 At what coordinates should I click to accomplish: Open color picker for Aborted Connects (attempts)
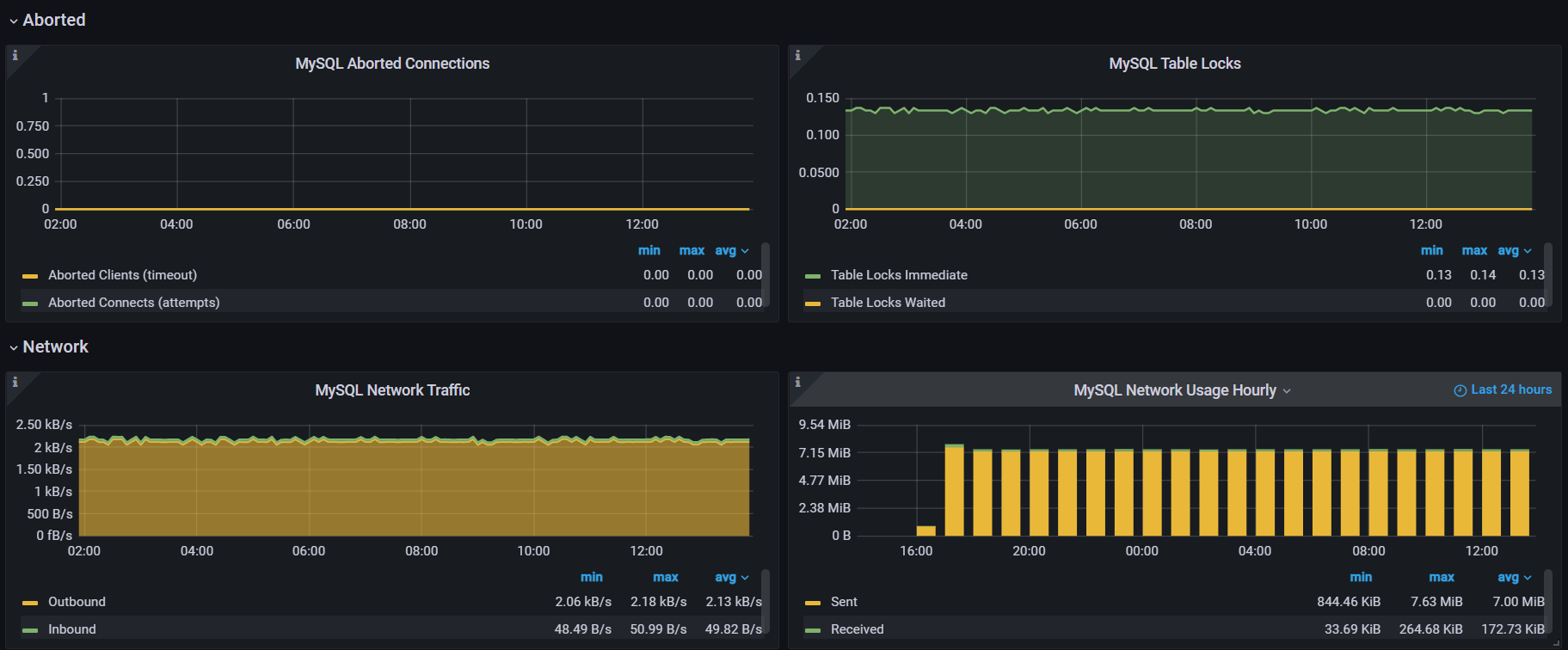pyautogui.click(x=30, y=304)
